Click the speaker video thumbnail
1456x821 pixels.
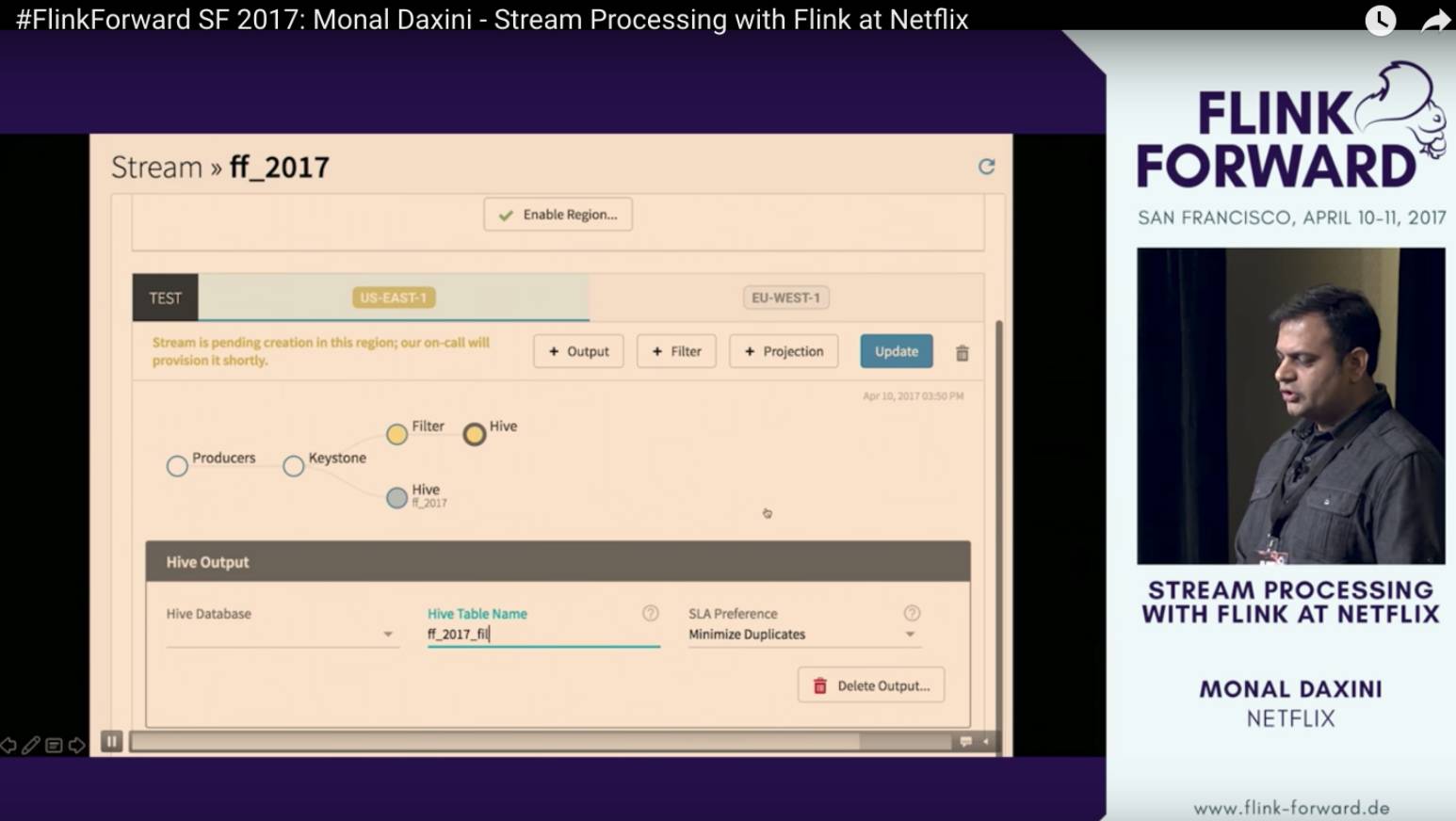point(1290,406)
